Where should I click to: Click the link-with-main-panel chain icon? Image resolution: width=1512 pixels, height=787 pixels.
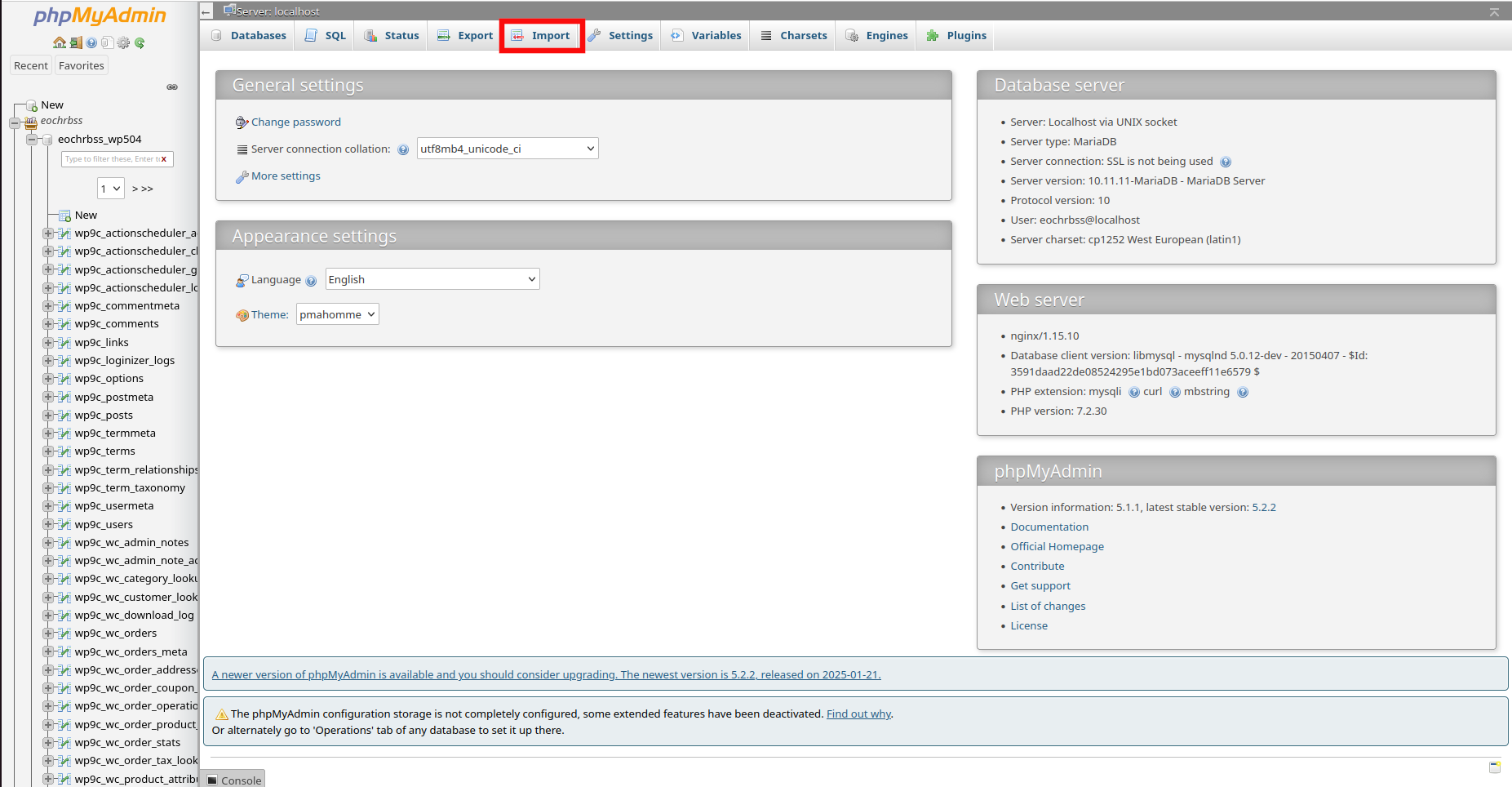pos(172,87)
